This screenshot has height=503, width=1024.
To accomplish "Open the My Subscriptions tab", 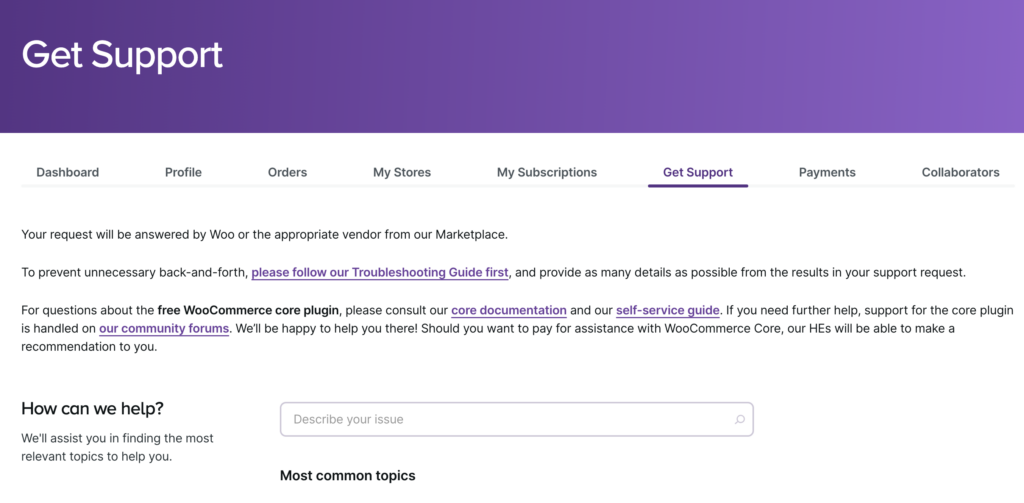I will tap(547, 172).
